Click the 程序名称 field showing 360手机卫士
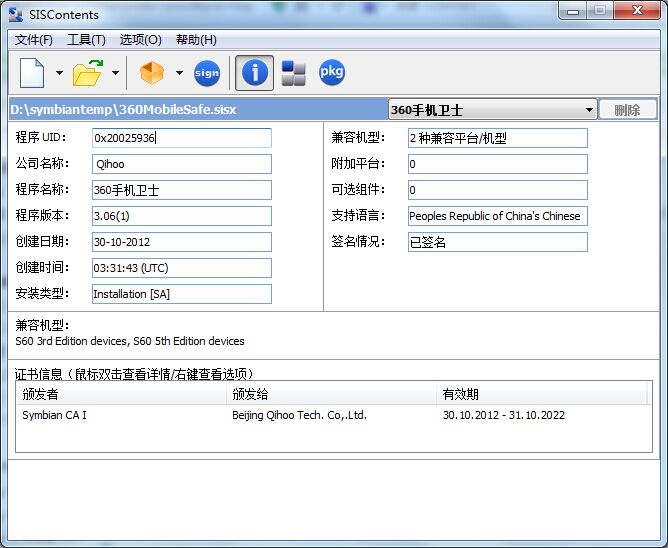Viewport: 668px width, 548px height. (182, 190)
